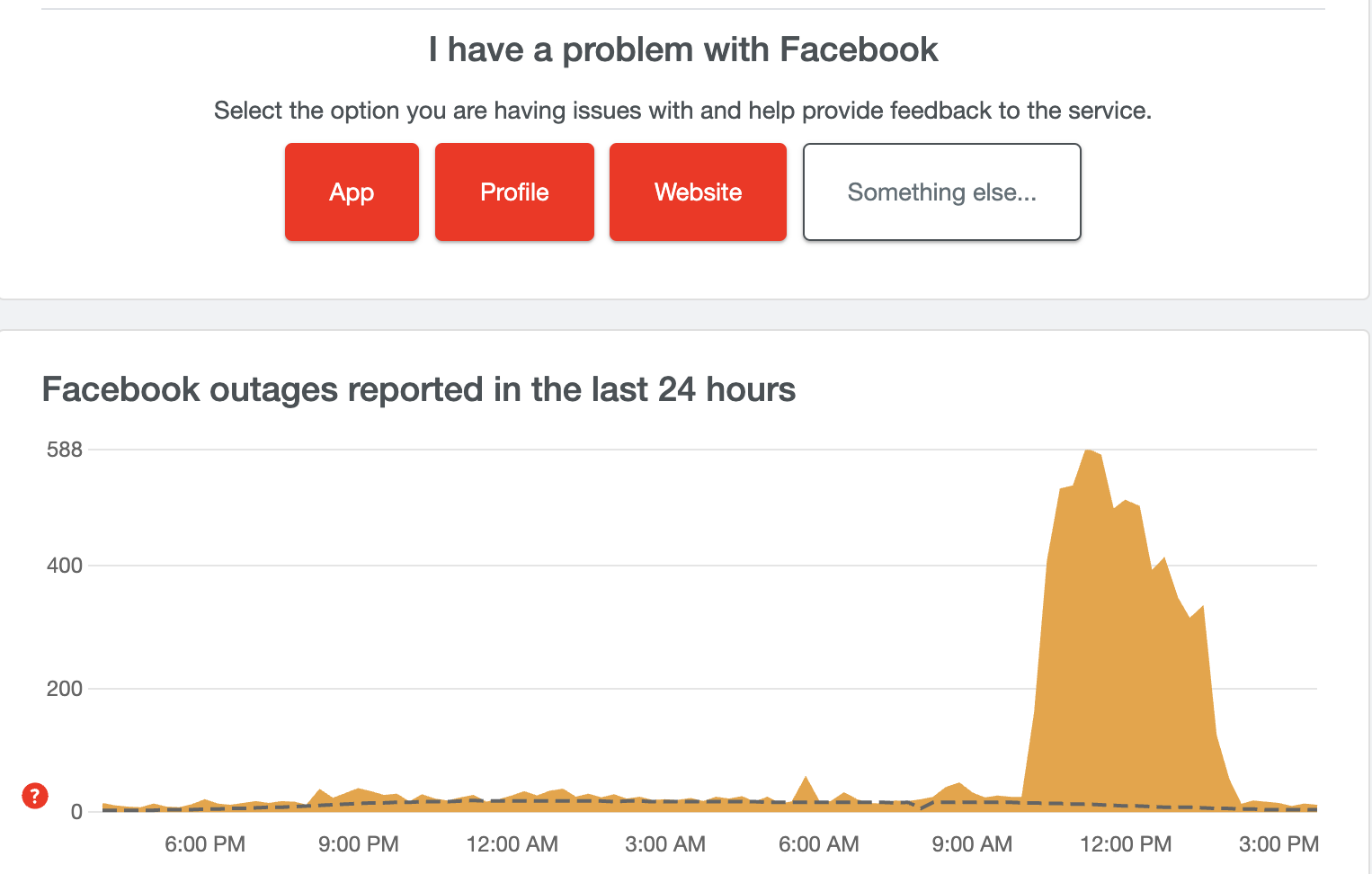Click the 9:00 AM time label
The image size is (1372, 874).
point(972,844)
